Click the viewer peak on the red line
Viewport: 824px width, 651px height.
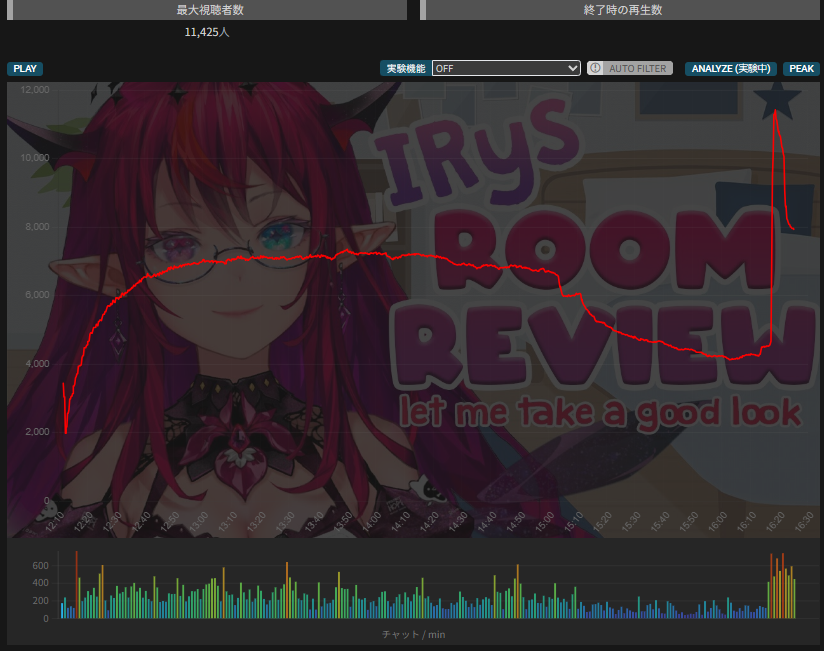click(x=775, y=110)
